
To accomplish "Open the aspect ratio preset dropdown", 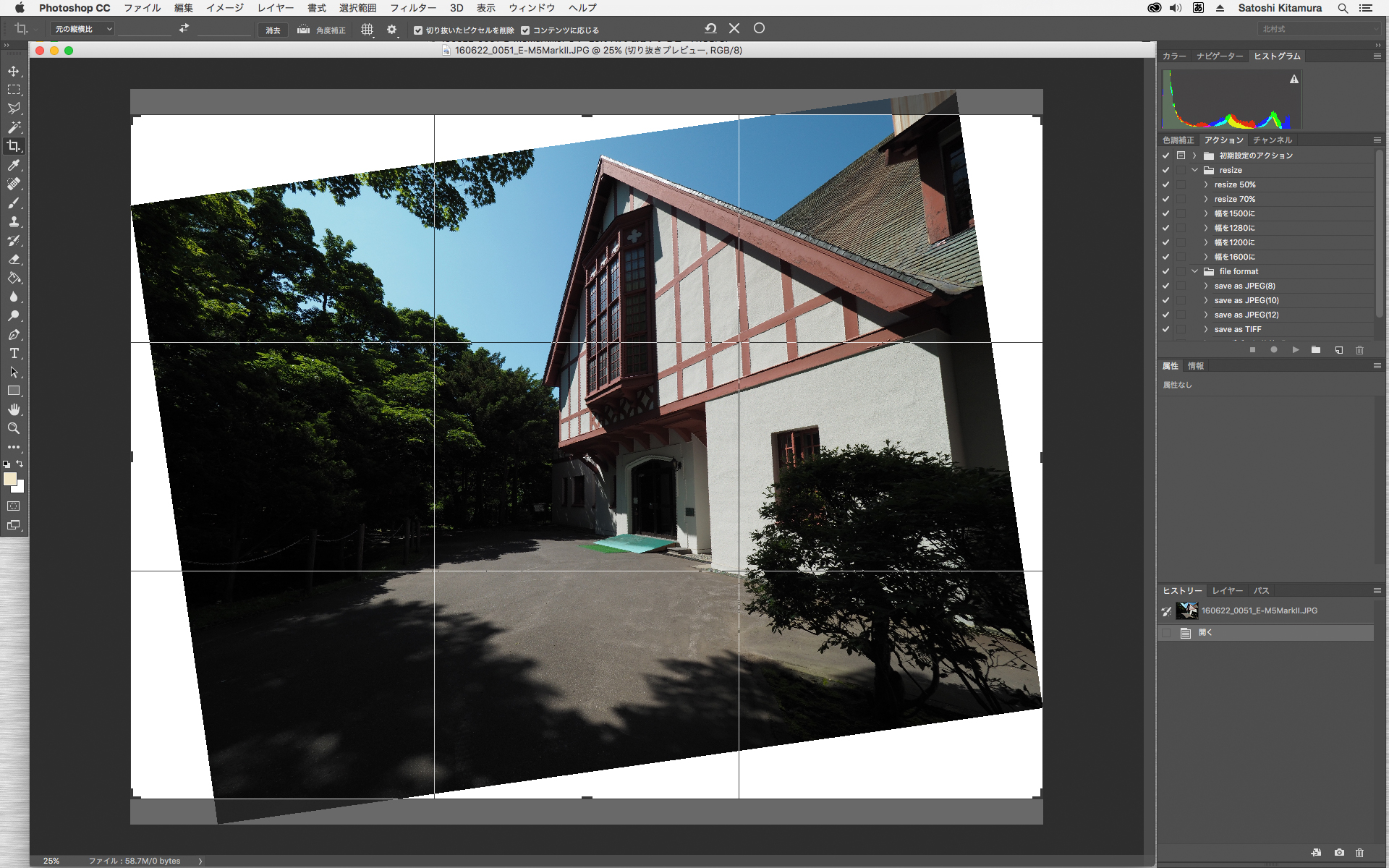I will tap(84, 29).
